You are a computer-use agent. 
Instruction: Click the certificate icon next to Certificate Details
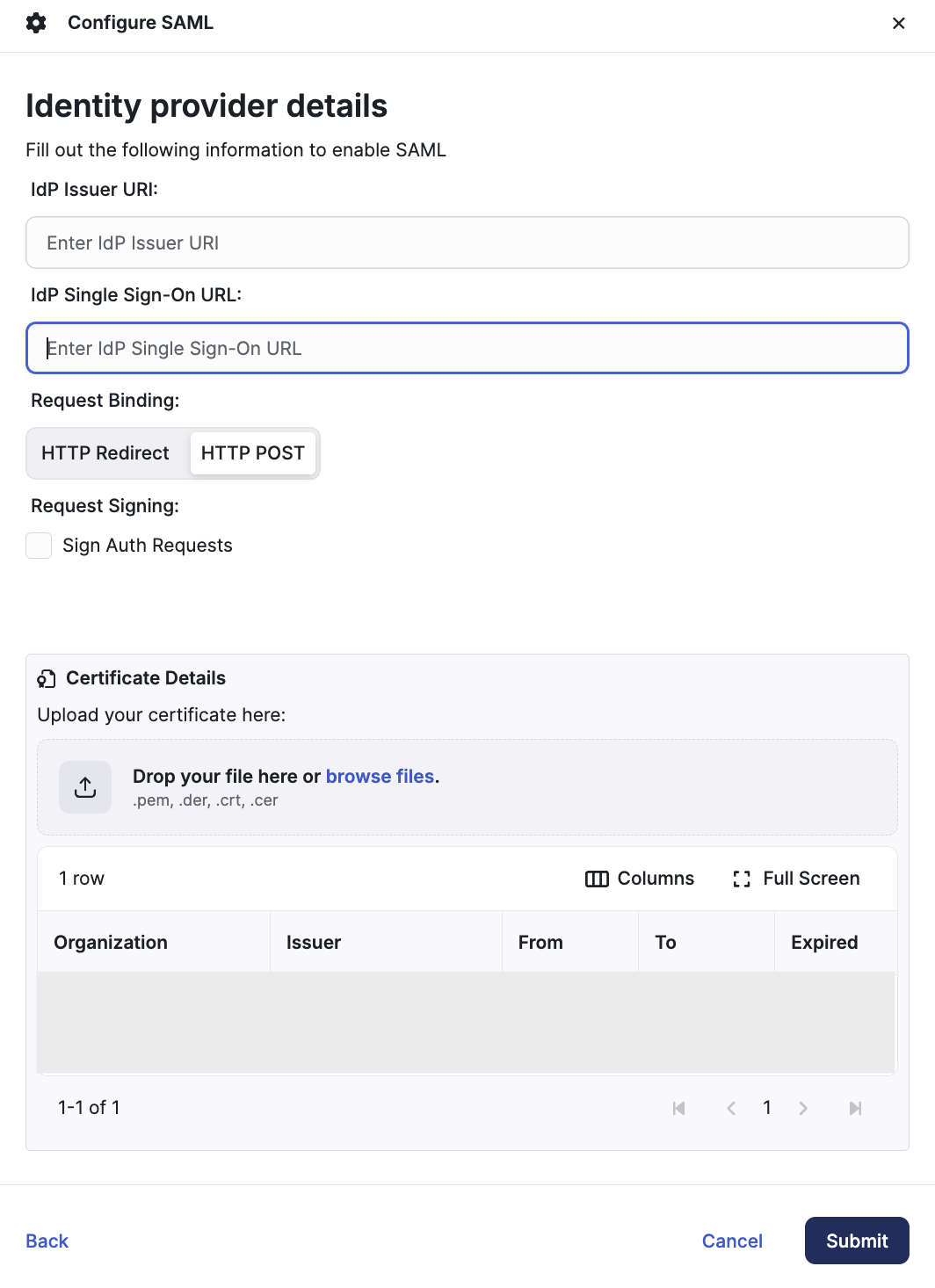47,678
